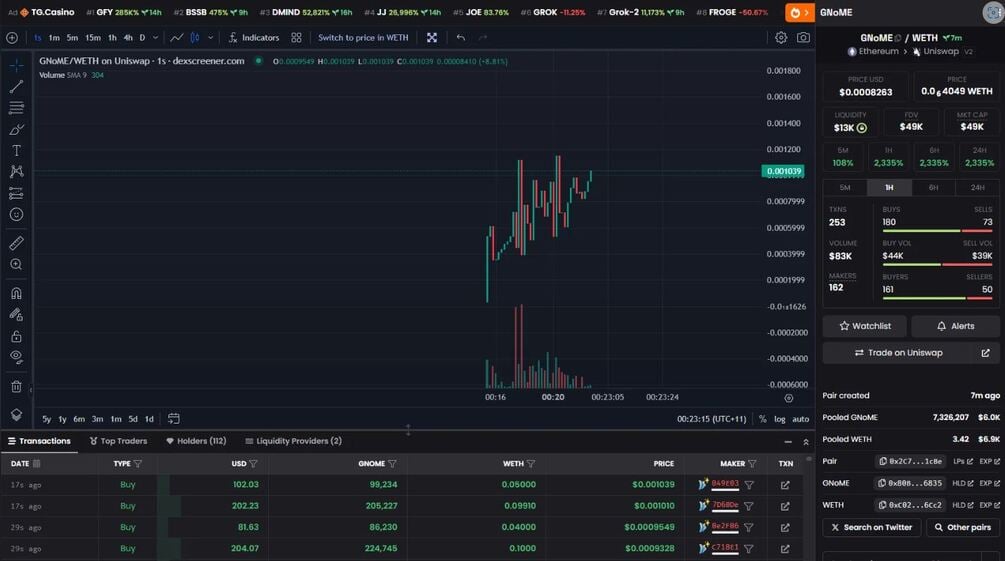This screenshot has height=561, width=1005.
Task: Toggle log scale mode
Action: pos(779,419)
